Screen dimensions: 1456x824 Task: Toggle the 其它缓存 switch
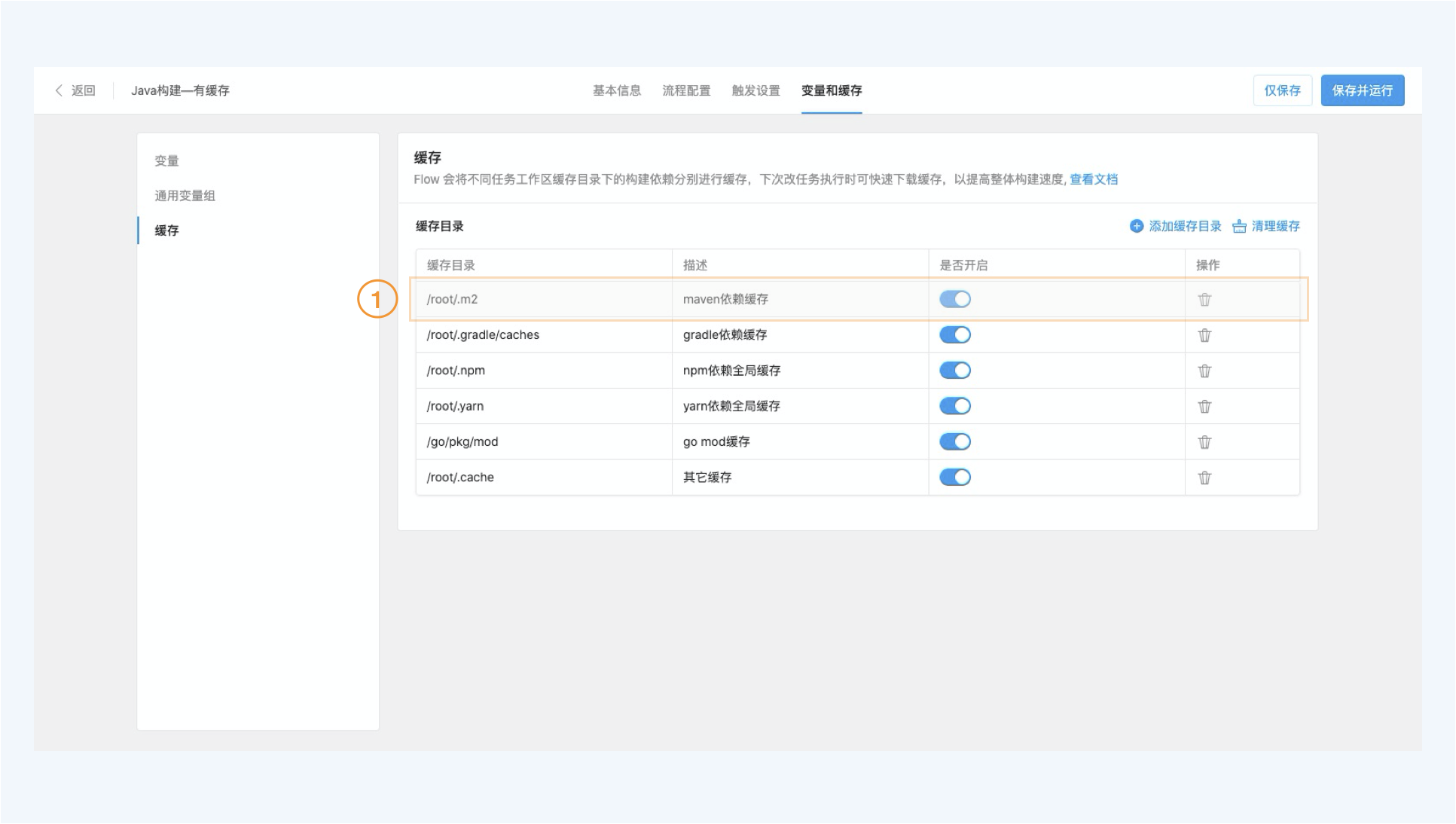(955, 477)
